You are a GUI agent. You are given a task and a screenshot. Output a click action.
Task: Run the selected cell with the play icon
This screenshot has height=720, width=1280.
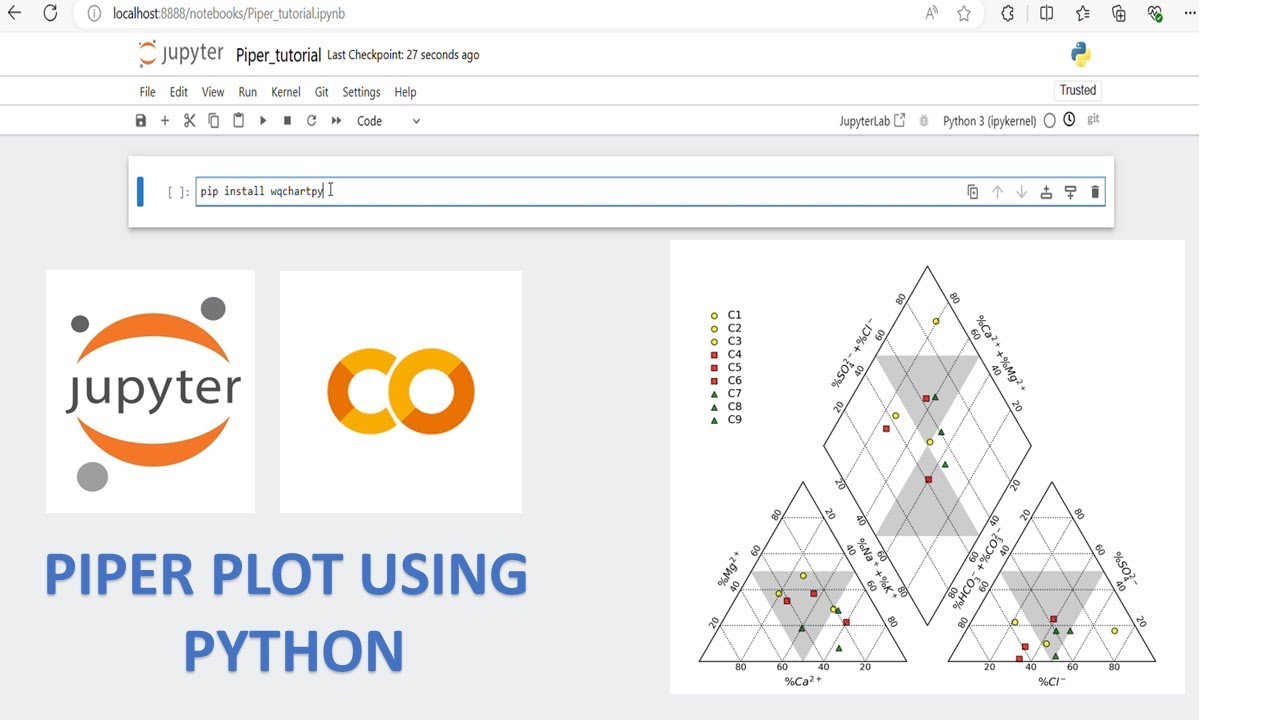[x=263, y=121]
